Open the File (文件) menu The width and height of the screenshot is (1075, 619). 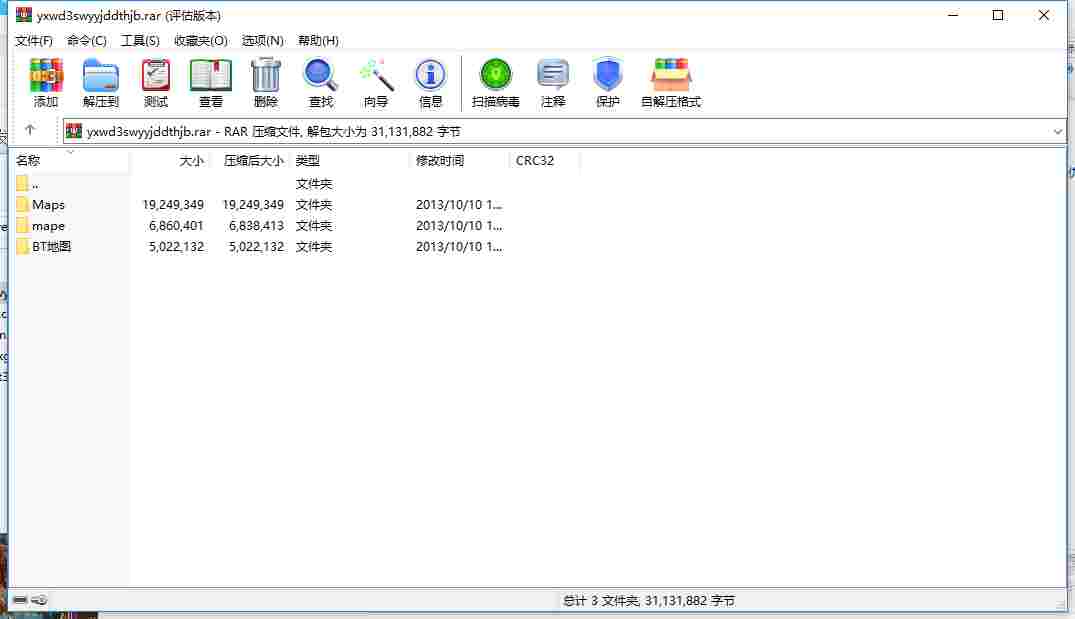pyautogui.click(x=34, y=40)
